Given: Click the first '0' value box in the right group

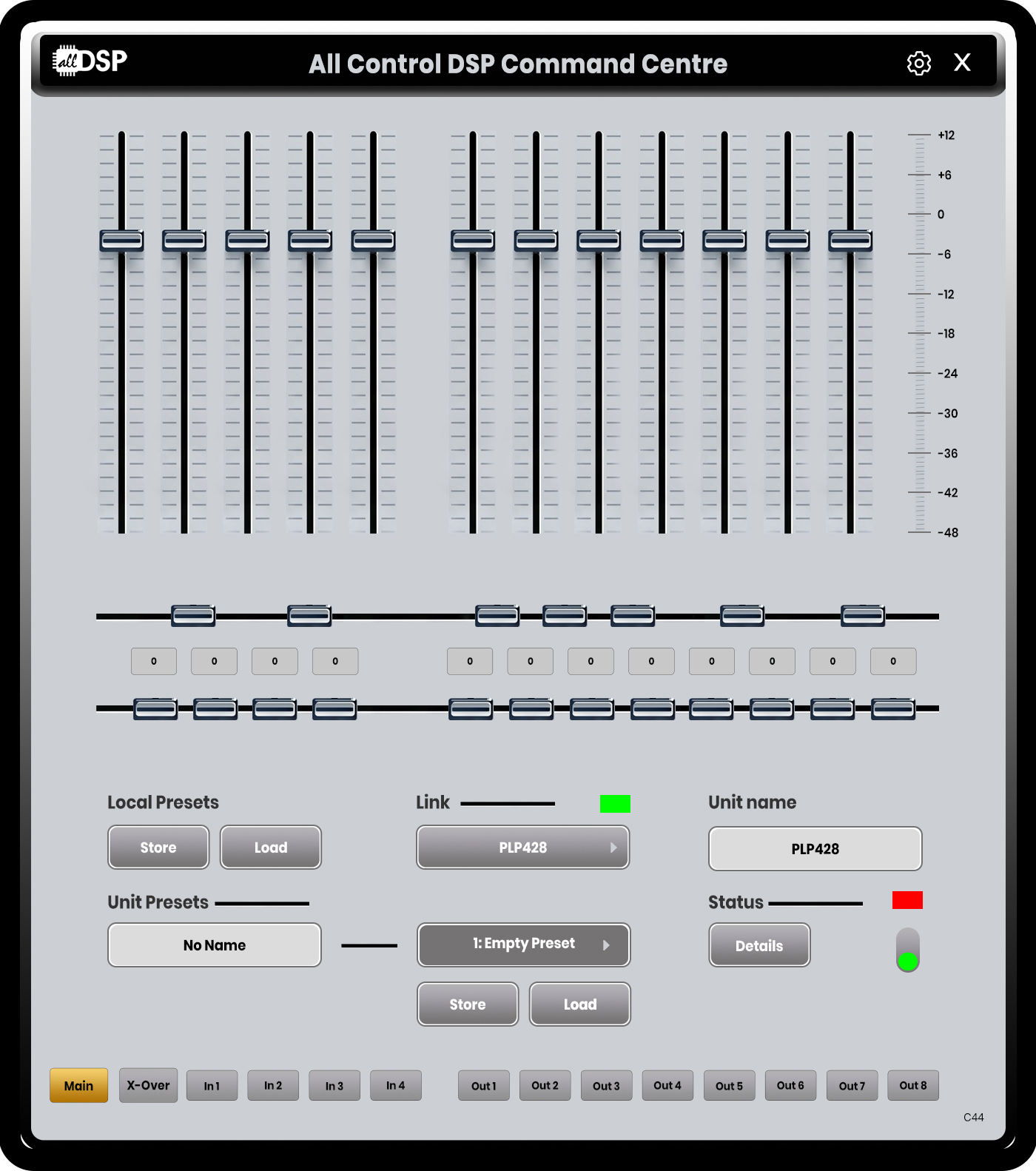Looking at the screenshot, I should coord(470,662).
